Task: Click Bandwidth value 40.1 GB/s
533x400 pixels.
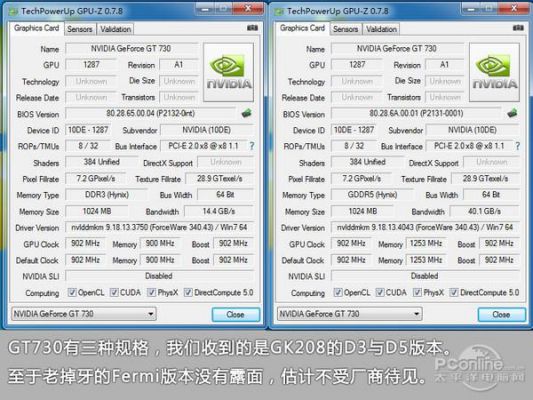Action: coord(485,211)
